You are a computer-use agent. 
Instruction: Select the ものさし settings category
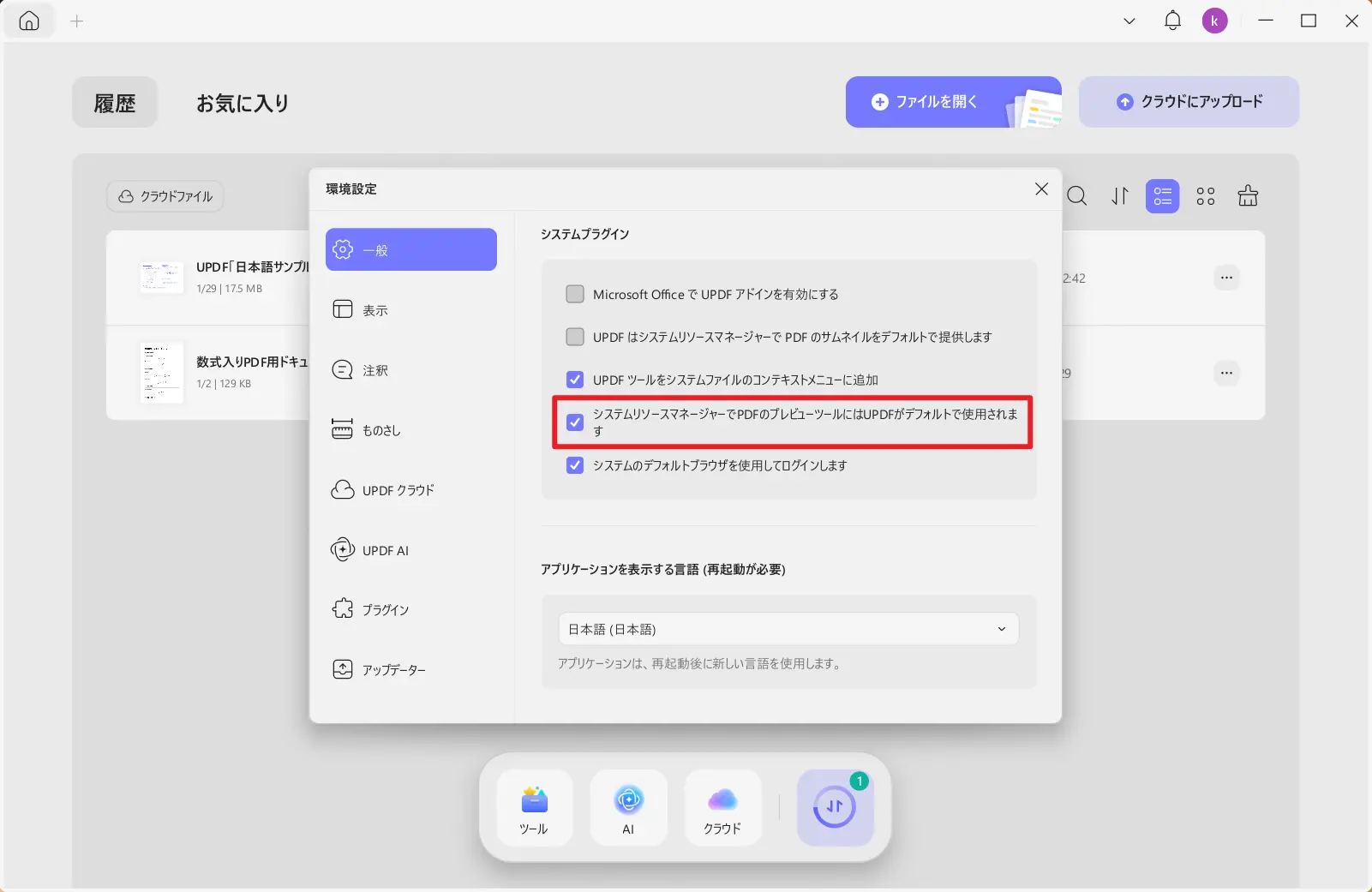tap(411, 429)
